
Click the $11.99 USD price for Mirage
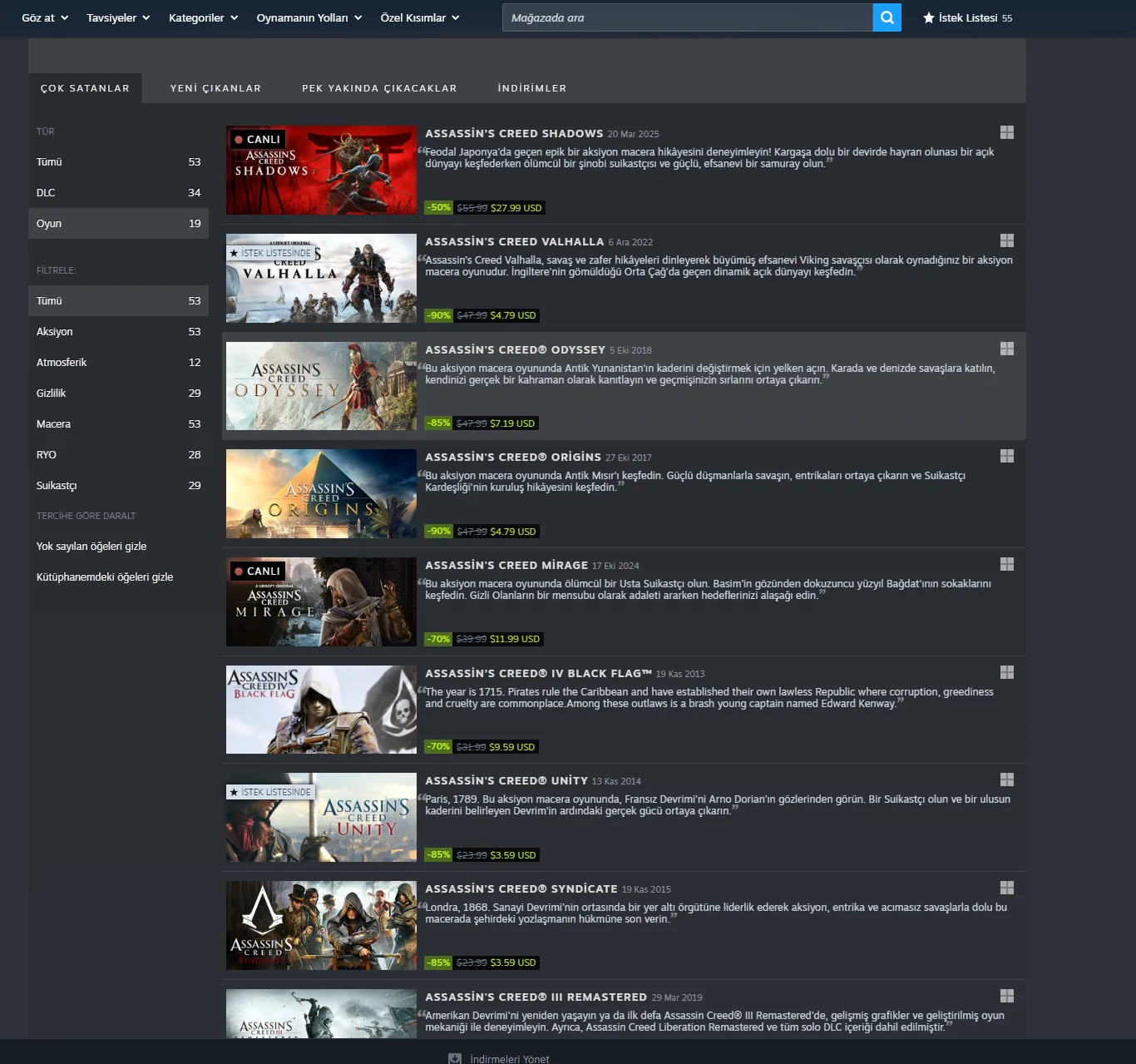[515, 639]
